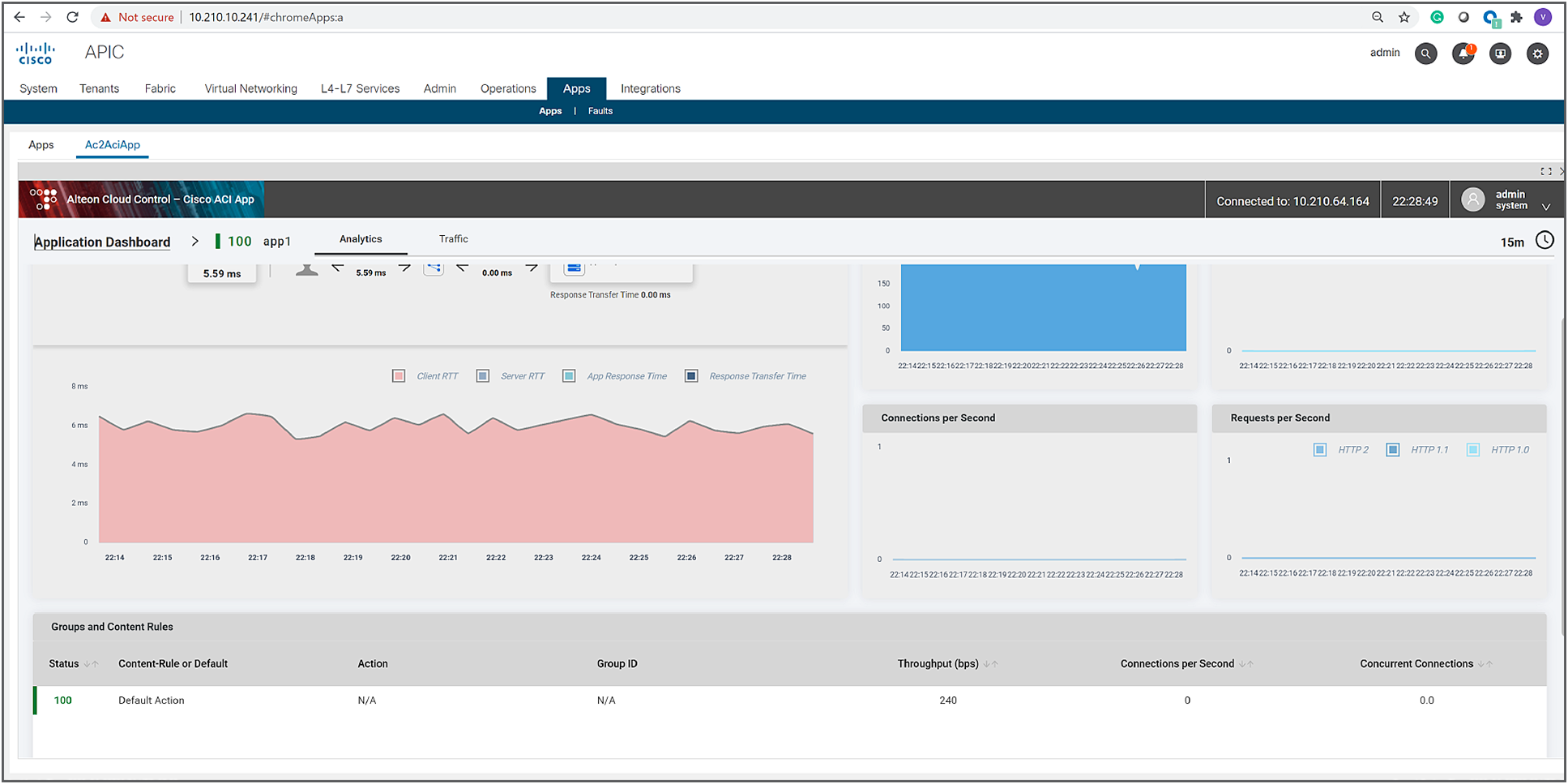
Task: Select the Ac2AciApp tab
Action: tap(113, 145)
